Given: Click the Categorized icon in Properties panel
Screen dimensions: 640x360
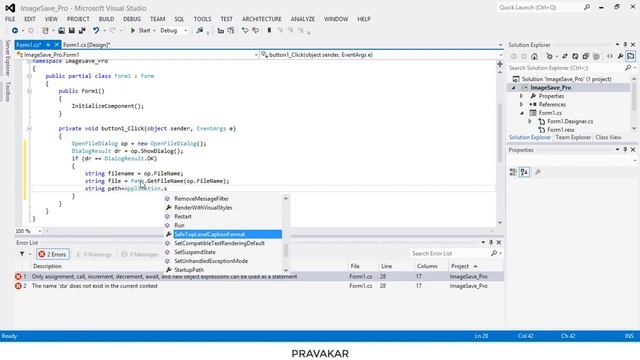Looking at the screenshot, I should click(x=513, y=172).
